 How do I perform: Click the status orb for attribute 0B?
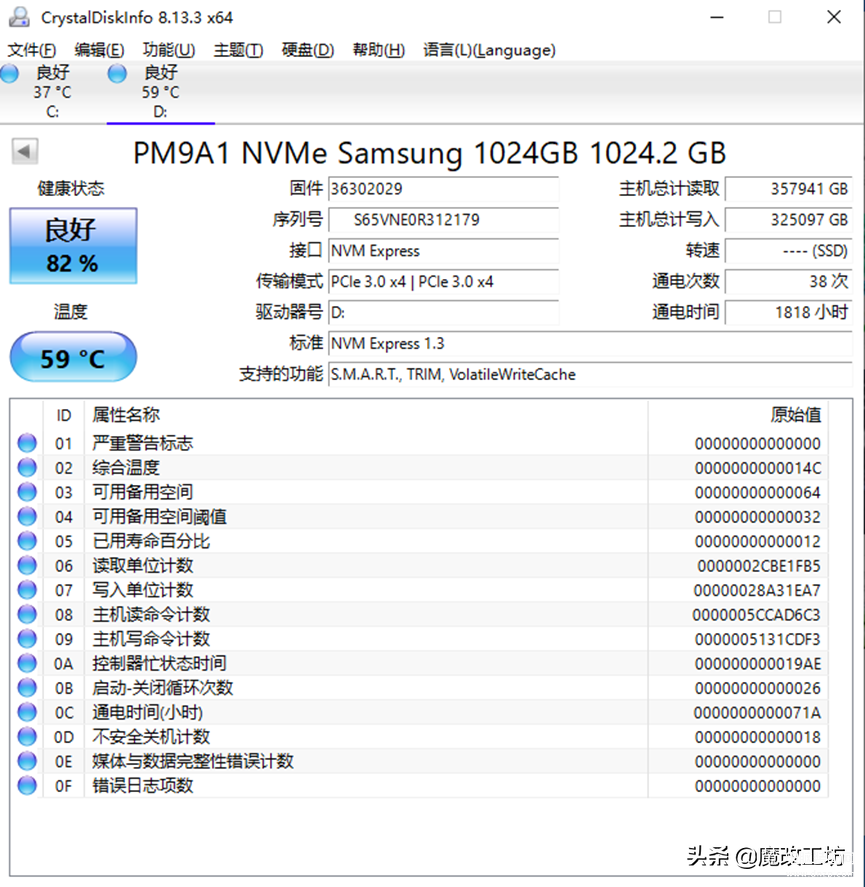(x=27, y=688)
